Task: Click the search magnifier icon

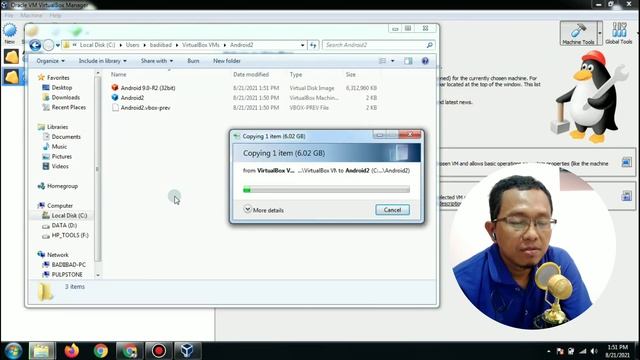Action: point(429,45)
